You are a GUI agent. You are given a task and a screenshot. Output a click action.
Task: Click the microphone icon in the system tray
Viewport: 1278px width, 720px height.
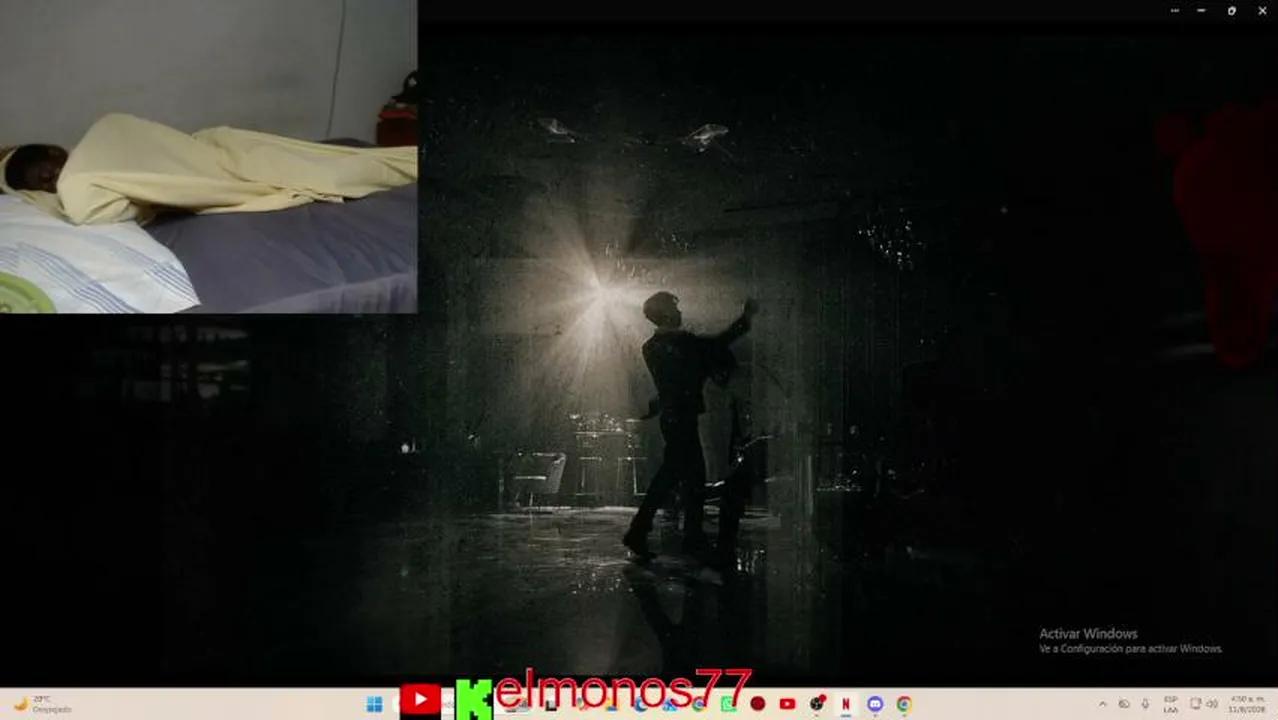1146,704
